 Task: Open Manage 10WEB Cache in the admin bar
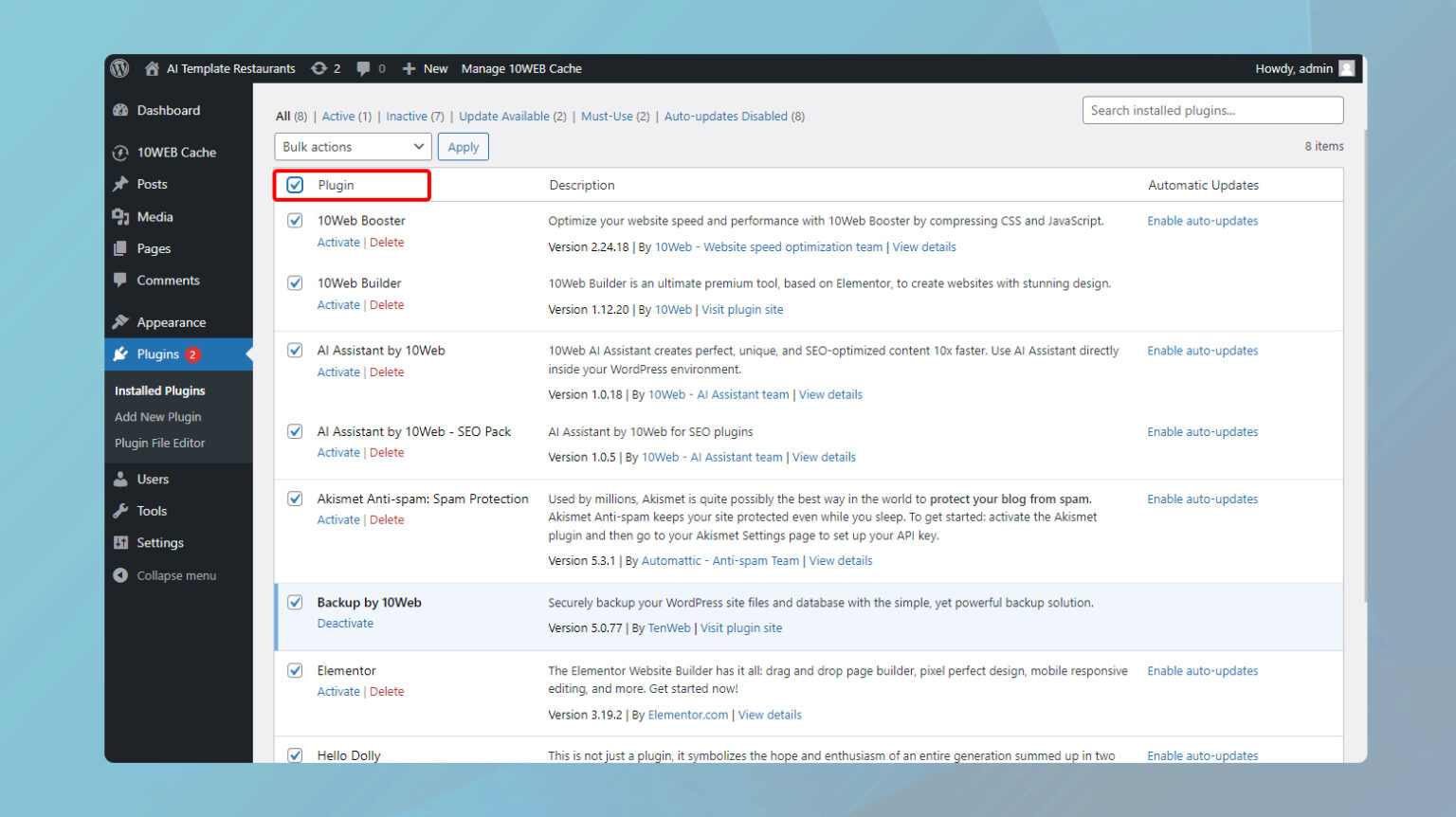(x=521, y=68)
